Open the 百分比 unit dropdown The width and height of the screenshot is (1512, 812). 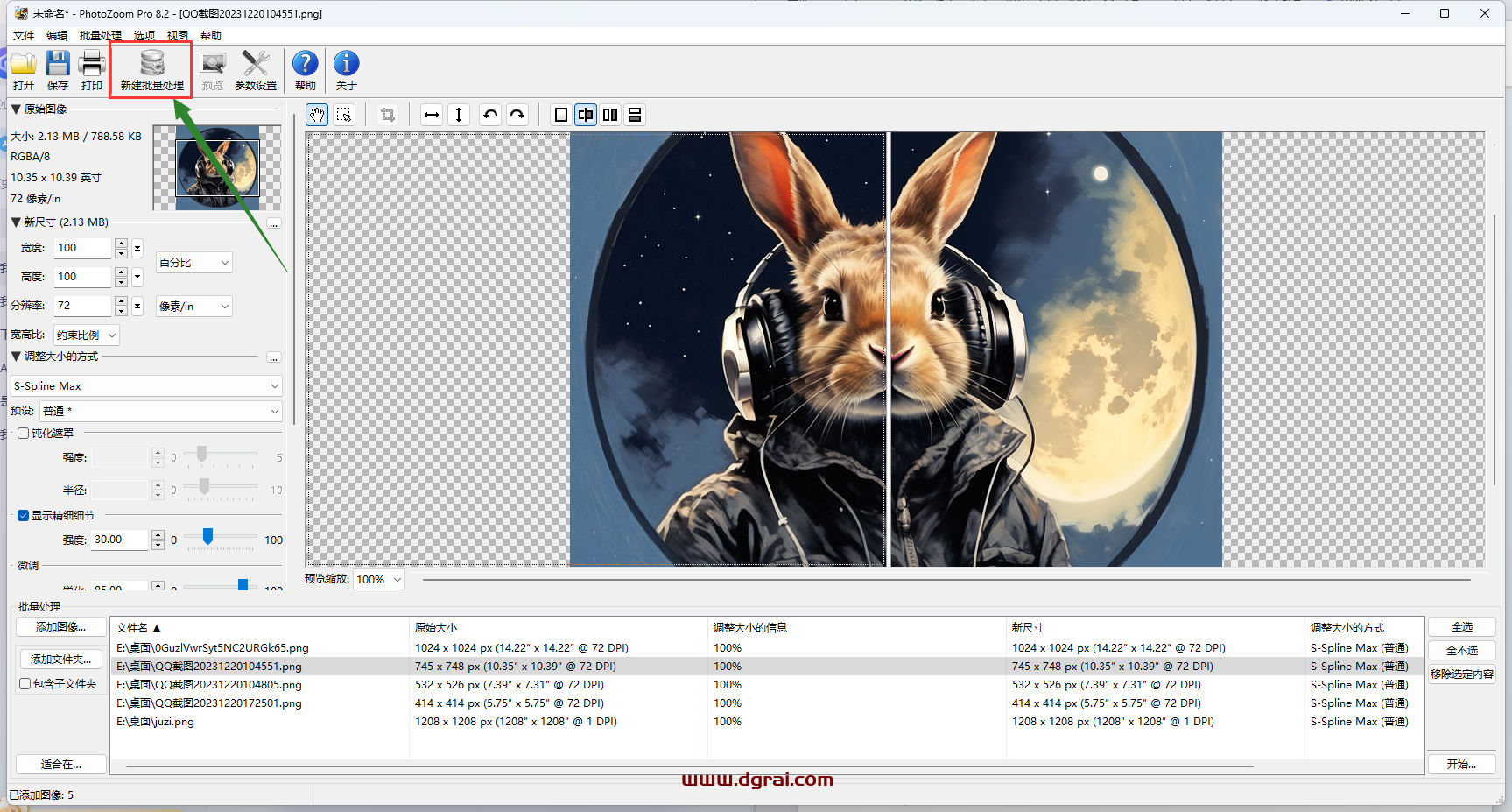pos(194,262)
